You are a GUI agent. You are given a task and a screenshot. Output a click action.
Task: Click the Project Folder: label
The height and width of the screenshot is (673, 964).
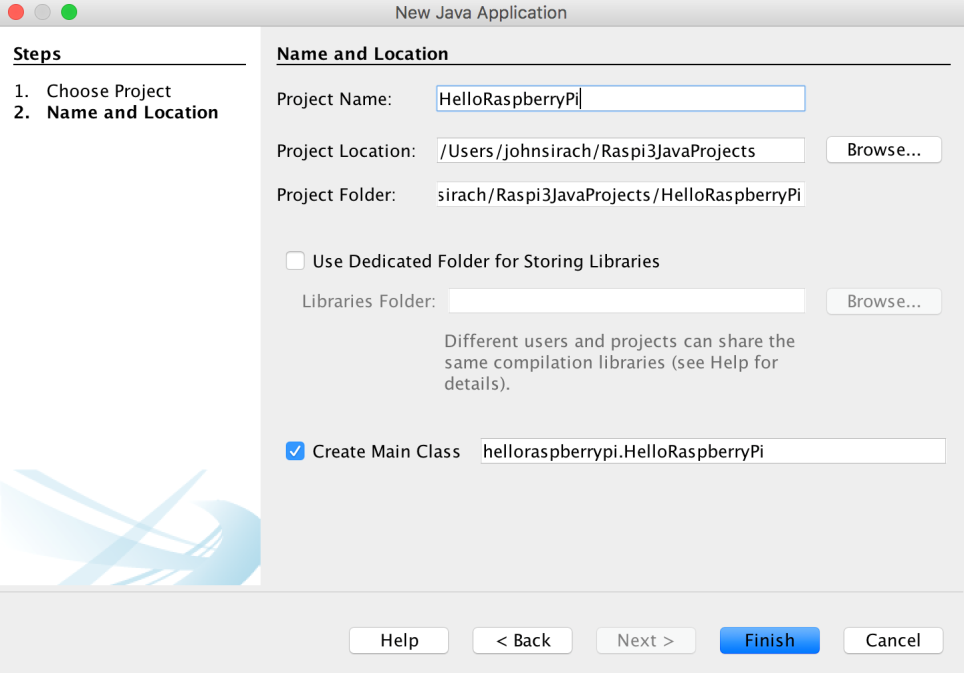336,195
